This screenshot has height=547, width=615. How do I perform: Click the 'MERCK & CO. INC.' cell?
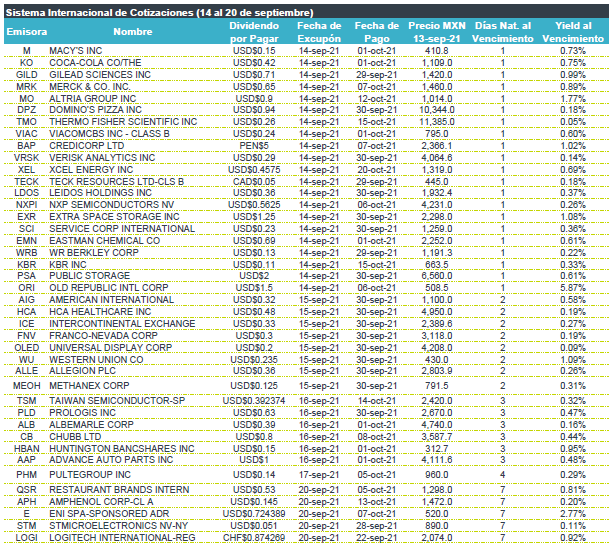click(90, 87)
